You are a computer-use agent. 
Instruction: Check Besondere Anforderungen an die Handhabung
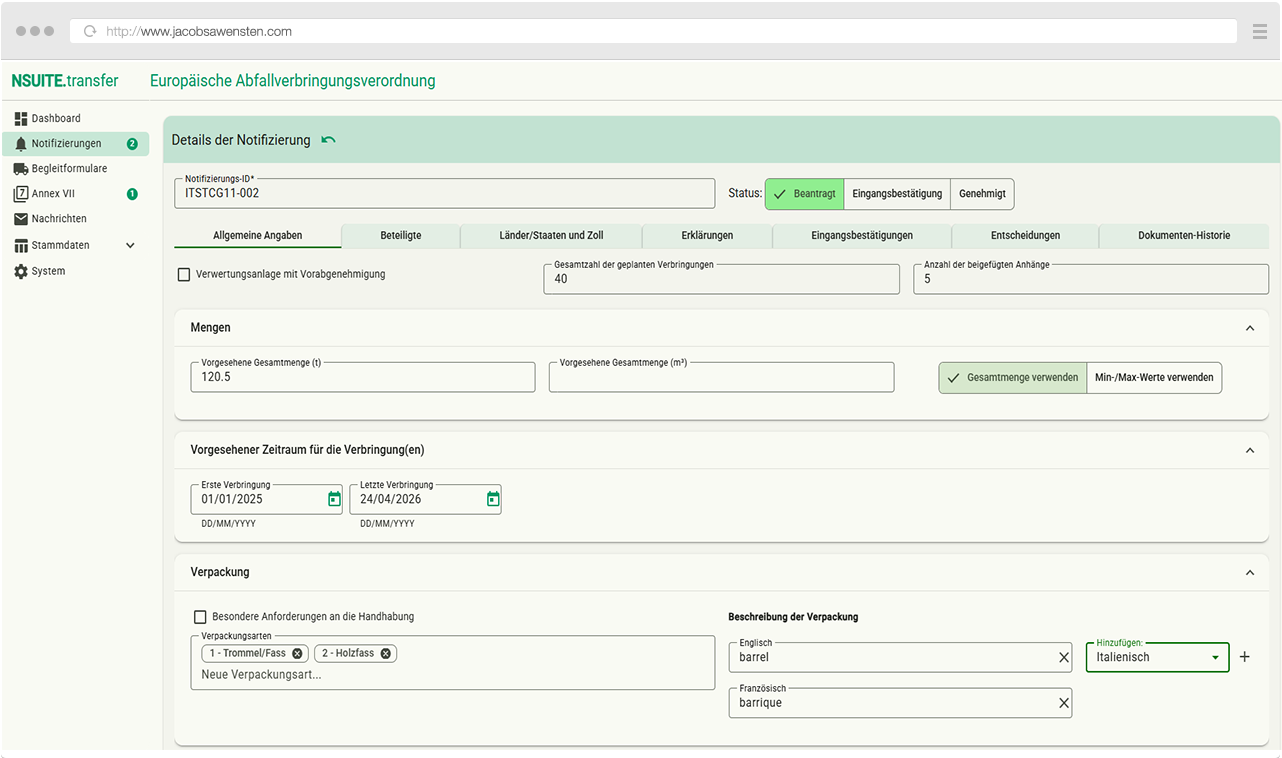[x=201, y=617]
